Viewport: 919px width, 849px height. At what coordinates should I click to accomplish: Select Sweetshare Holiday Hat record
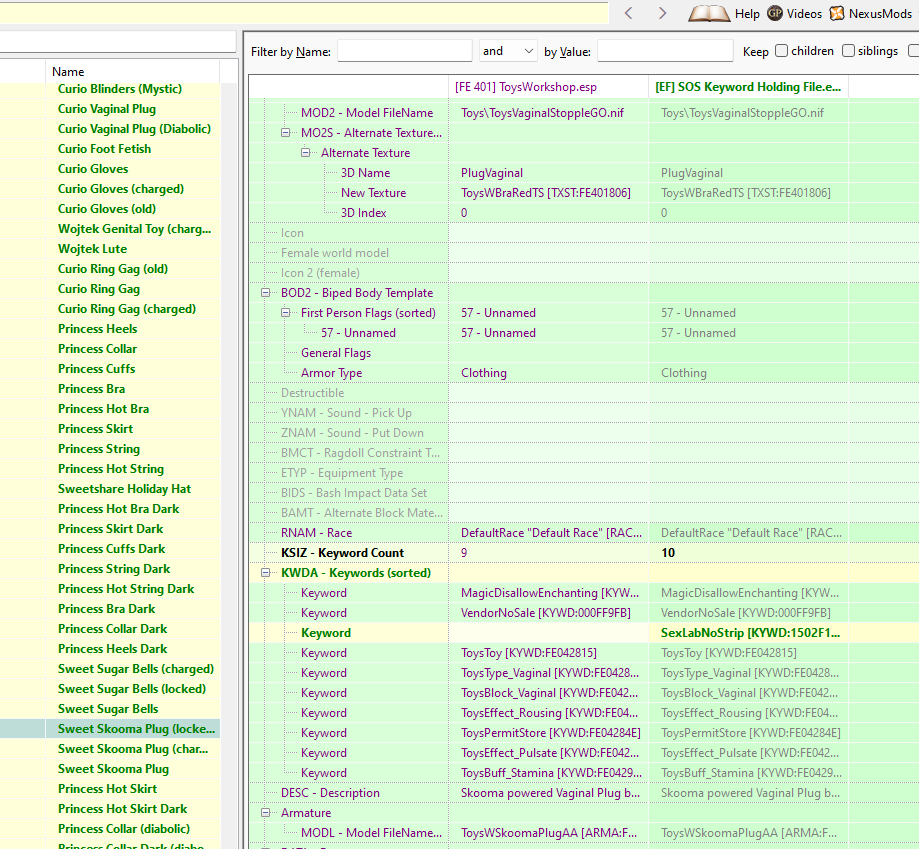124,489
